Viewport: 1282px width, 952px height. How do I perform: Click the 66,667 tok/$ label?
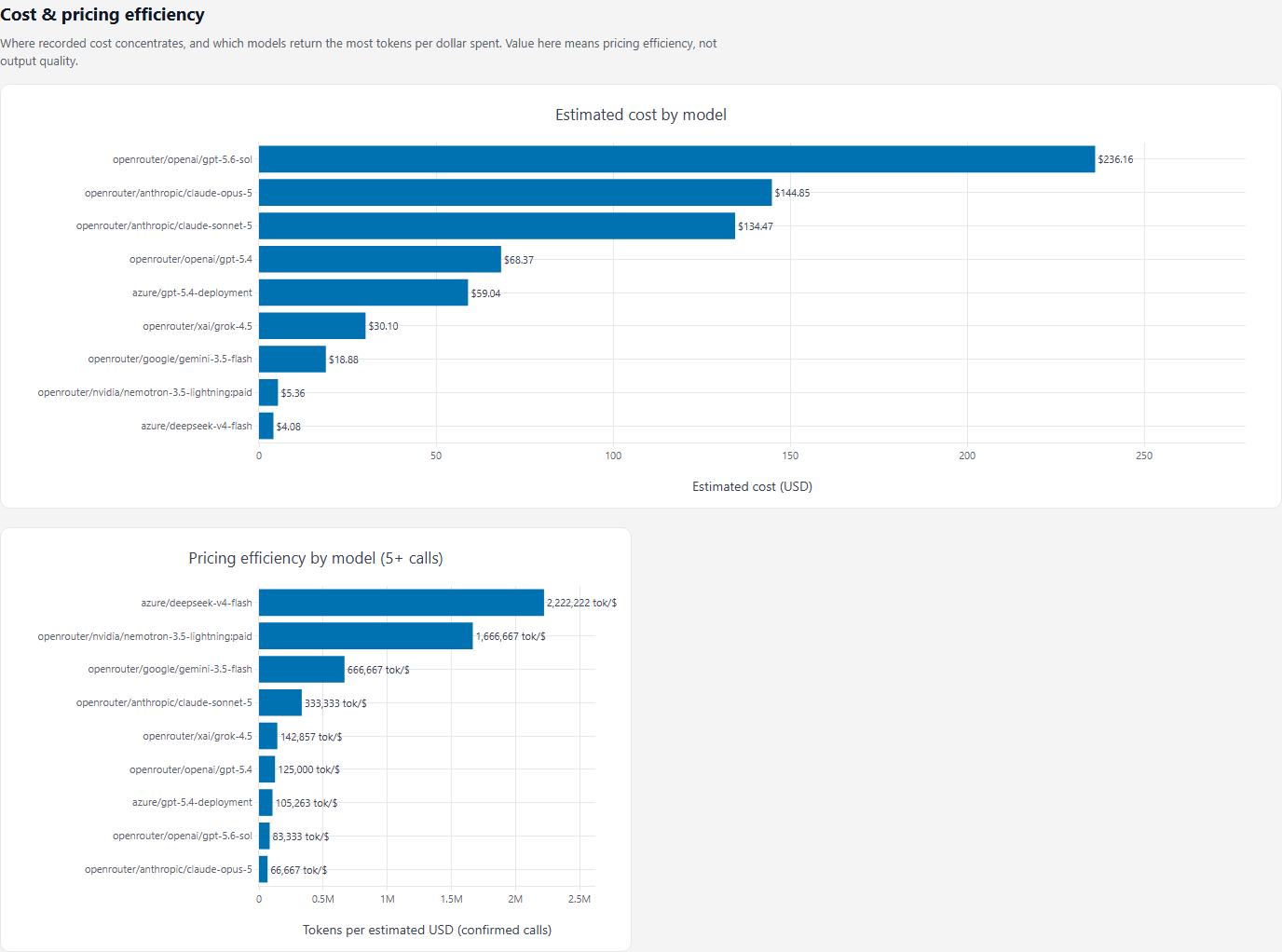click(x=298, y=870)
